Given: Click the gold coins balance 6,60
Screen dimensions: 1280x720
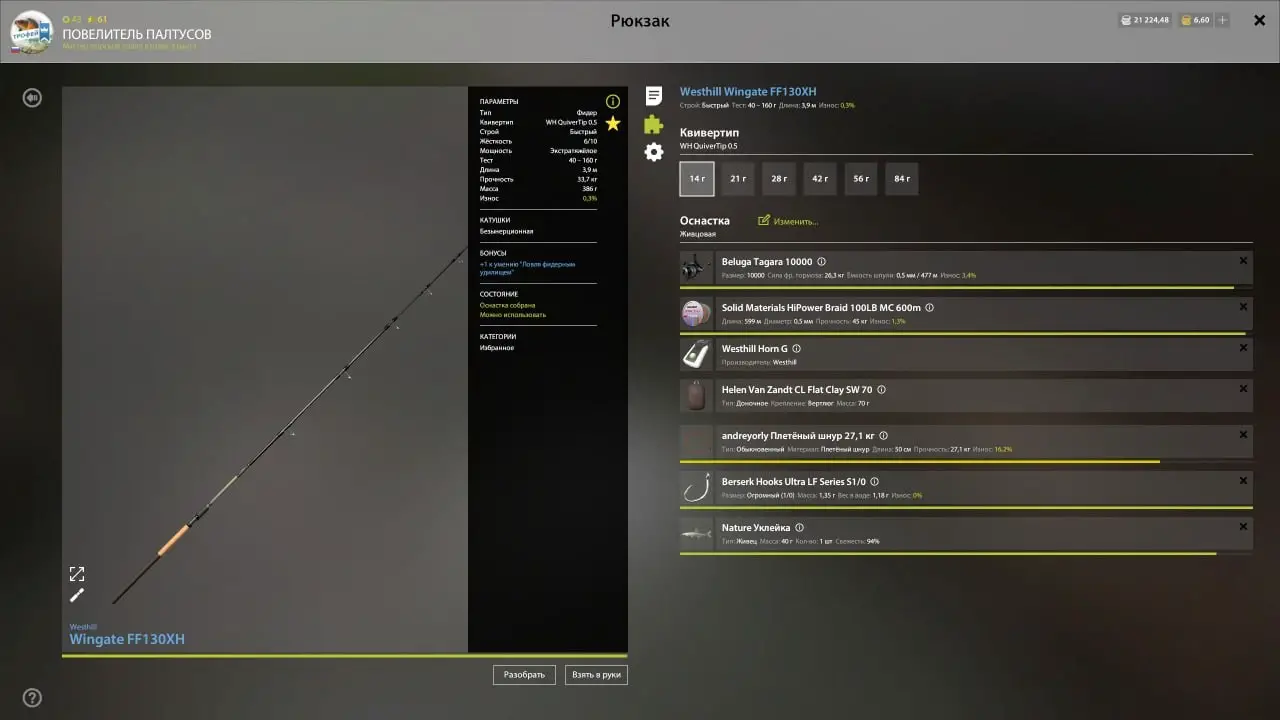Looking at the screenshot, I should [1195, 20].
